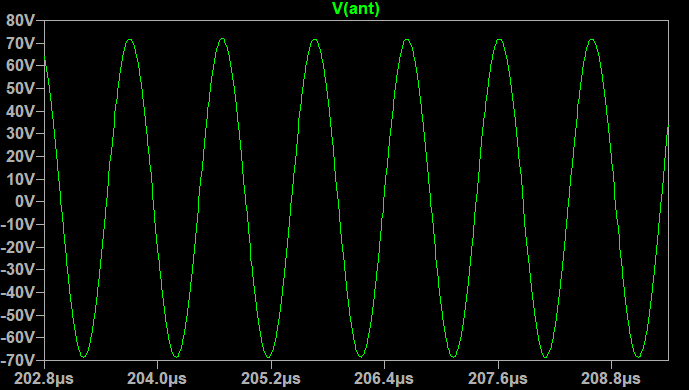The height and width of the screenshot is (390, 689).
Task: Select the -60V vertical axis label
Action: (x=18, y=337)
